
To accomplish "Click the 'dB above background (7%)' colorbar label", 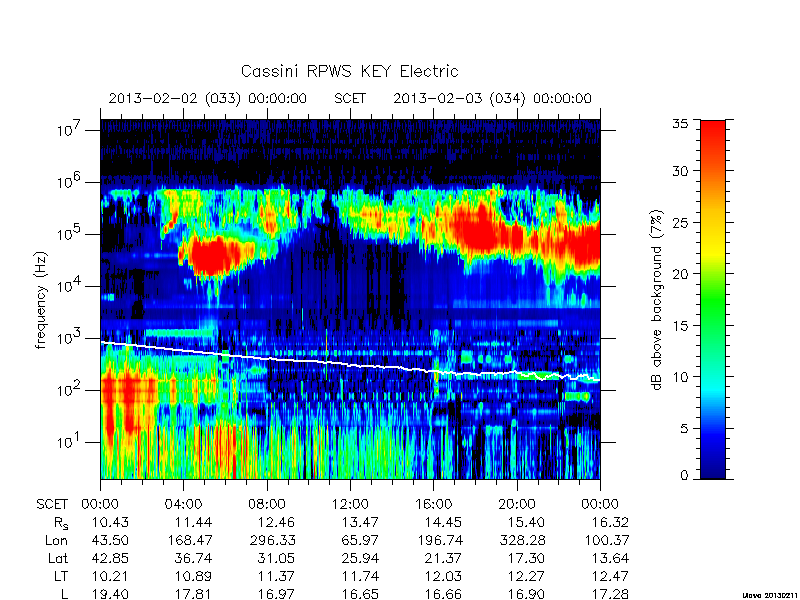I will click(x=657, y=300).
